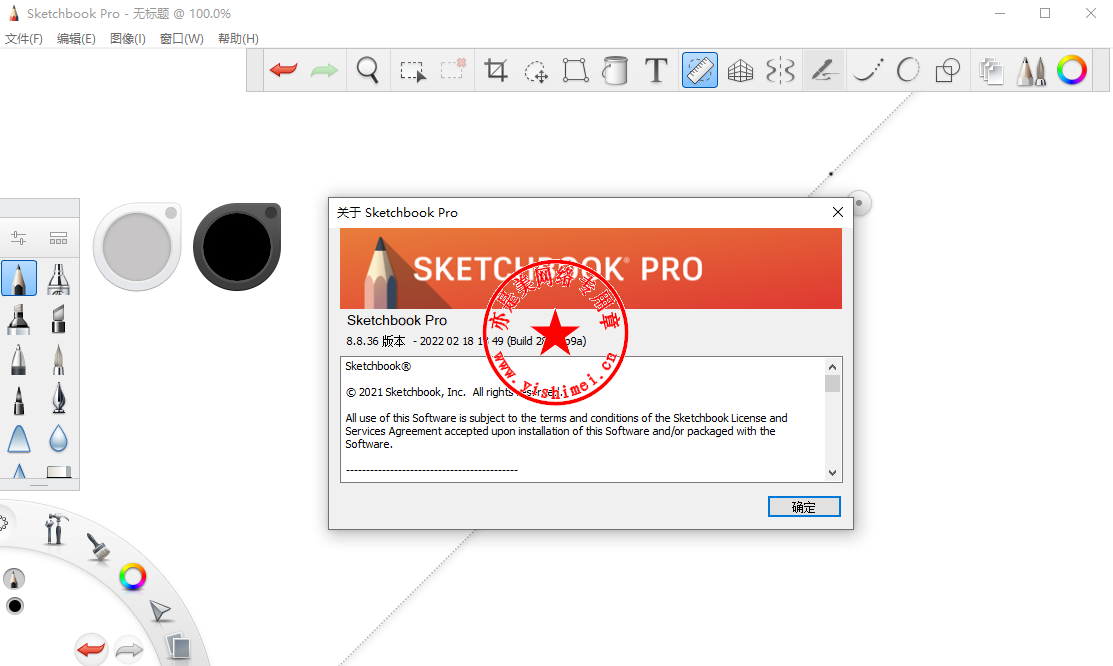Click the black current-color dot in lagoon

pyautogui.click(x=15, y=606)
